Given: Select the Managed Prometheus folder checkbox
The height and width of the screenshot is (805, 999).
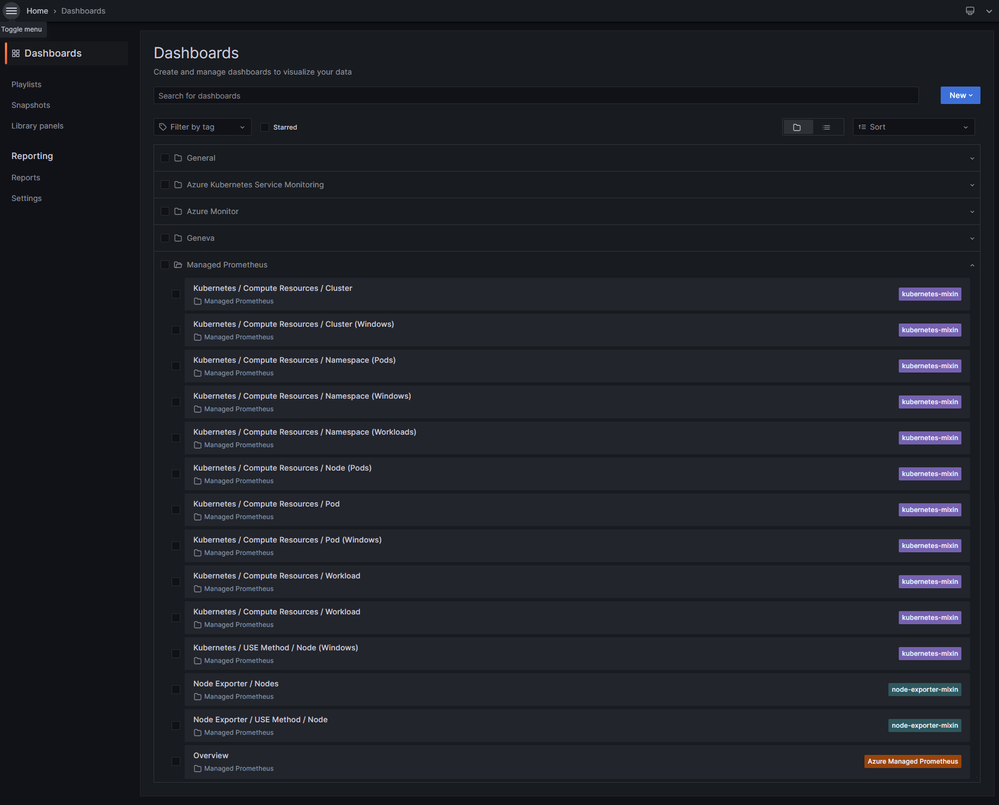Looking at the screenshot, I should pos(165,265).
